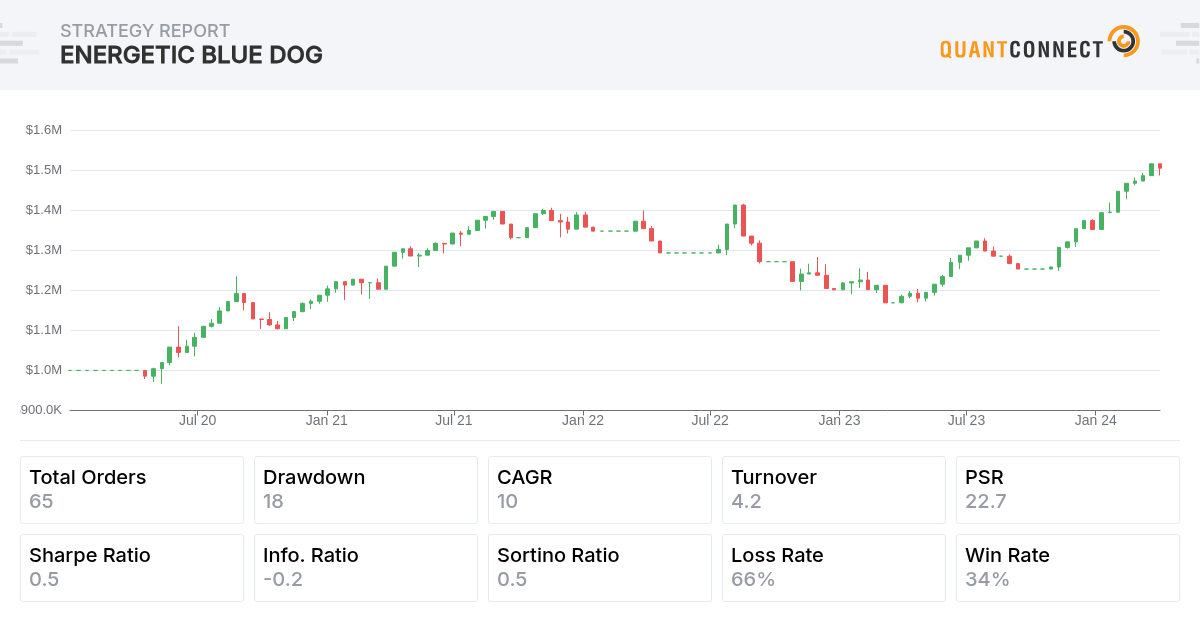
Task: Click the Info. Ratio card label
Action: [311, 556]
